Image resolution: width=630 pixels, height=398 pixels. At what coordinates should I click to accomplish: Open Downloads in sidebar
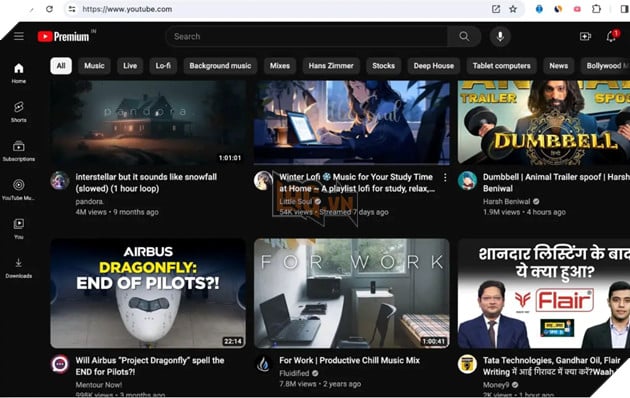[x=18, y=268]
